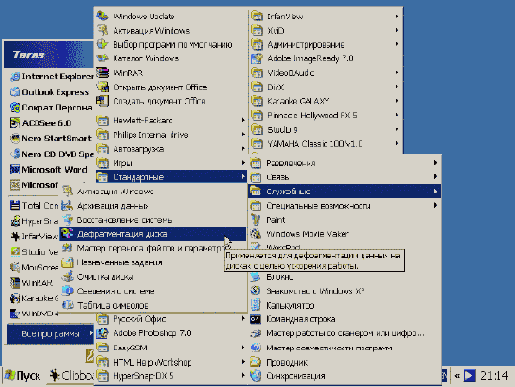Expand the Игры submenu
This screenshot has height=387, width=515.
pyautogui.click(x=171, y=163)
